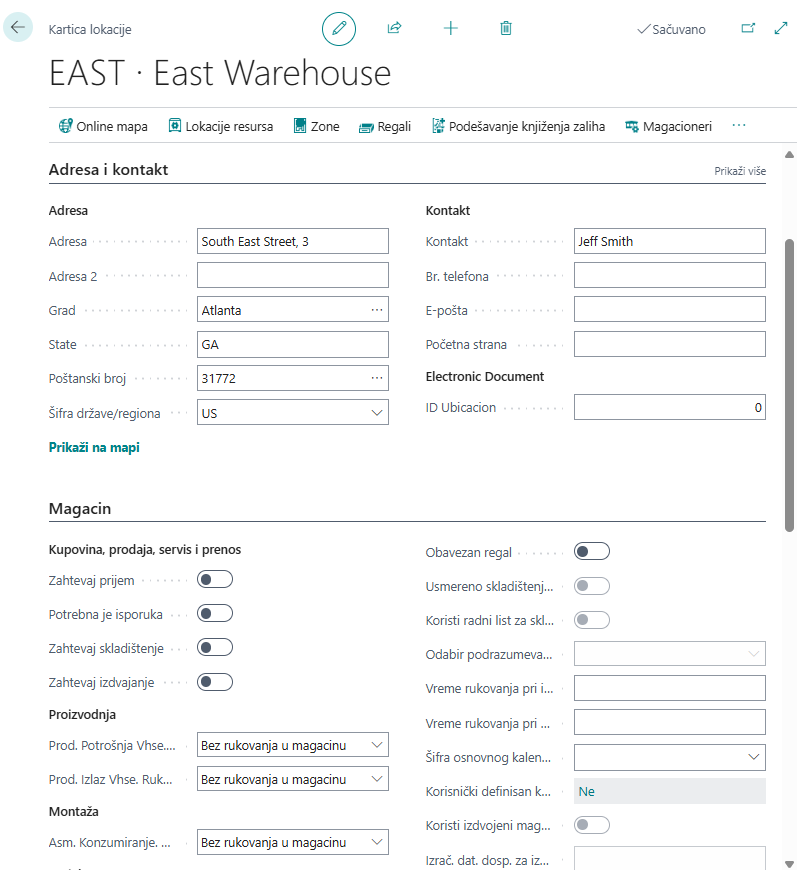Open more actions ellipsis in toolbar

[x=739, y=126]
